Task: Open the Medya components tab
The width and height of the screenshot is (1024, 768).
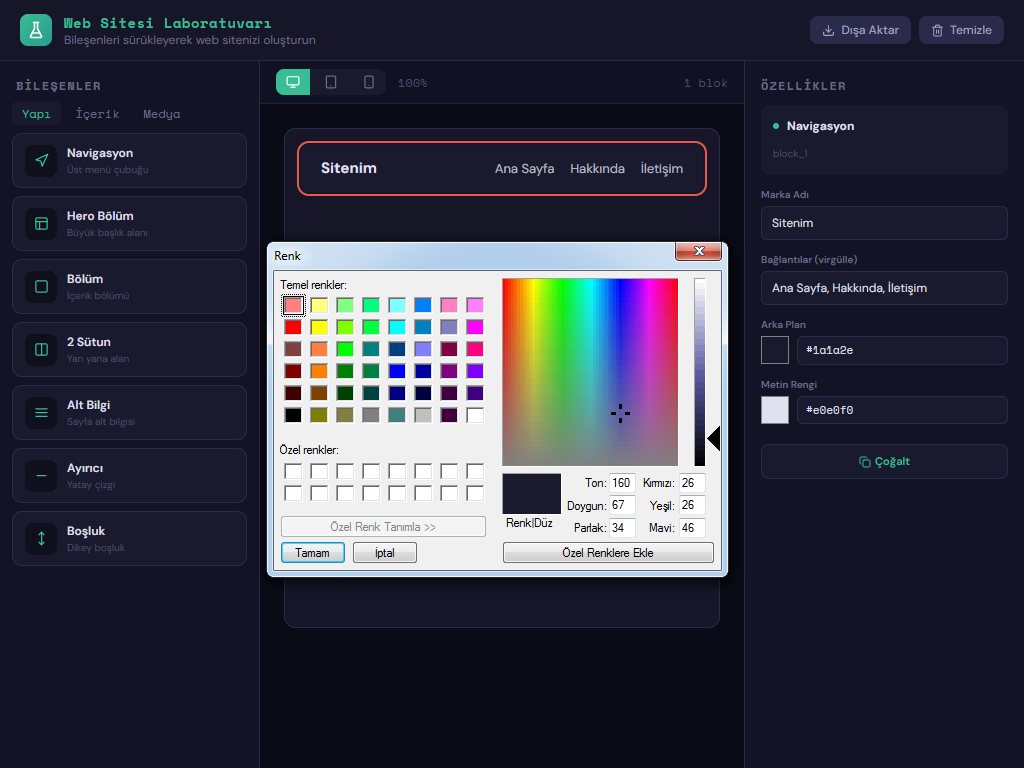Action: pyautogui.click(x=161, y=114)
